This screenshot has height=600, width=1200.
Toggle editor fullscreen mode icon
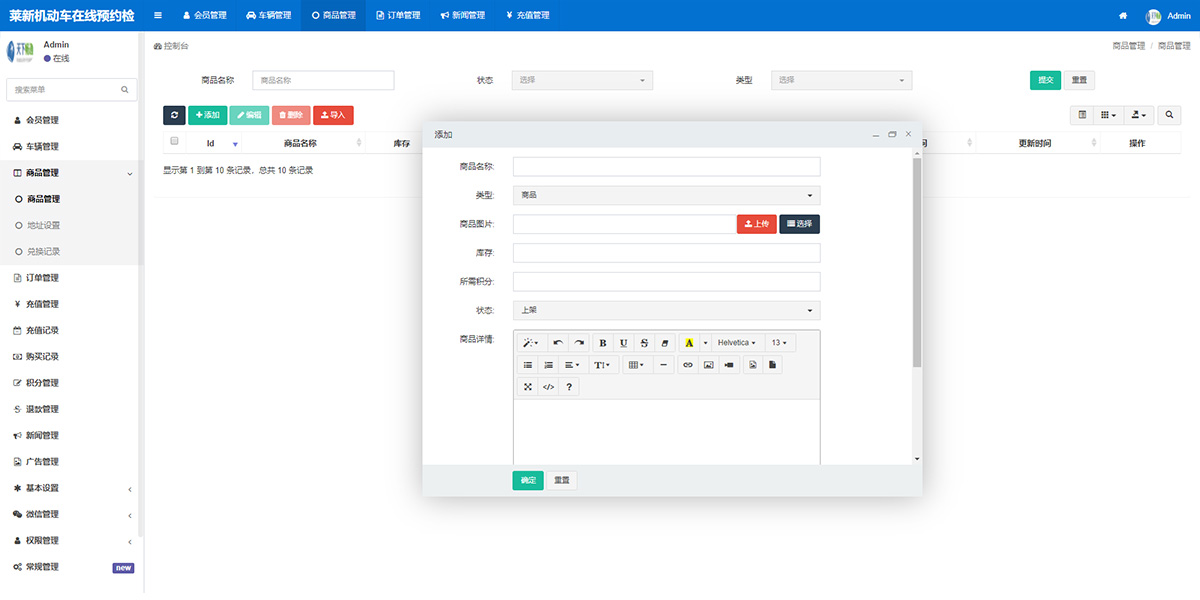[528, 387]
